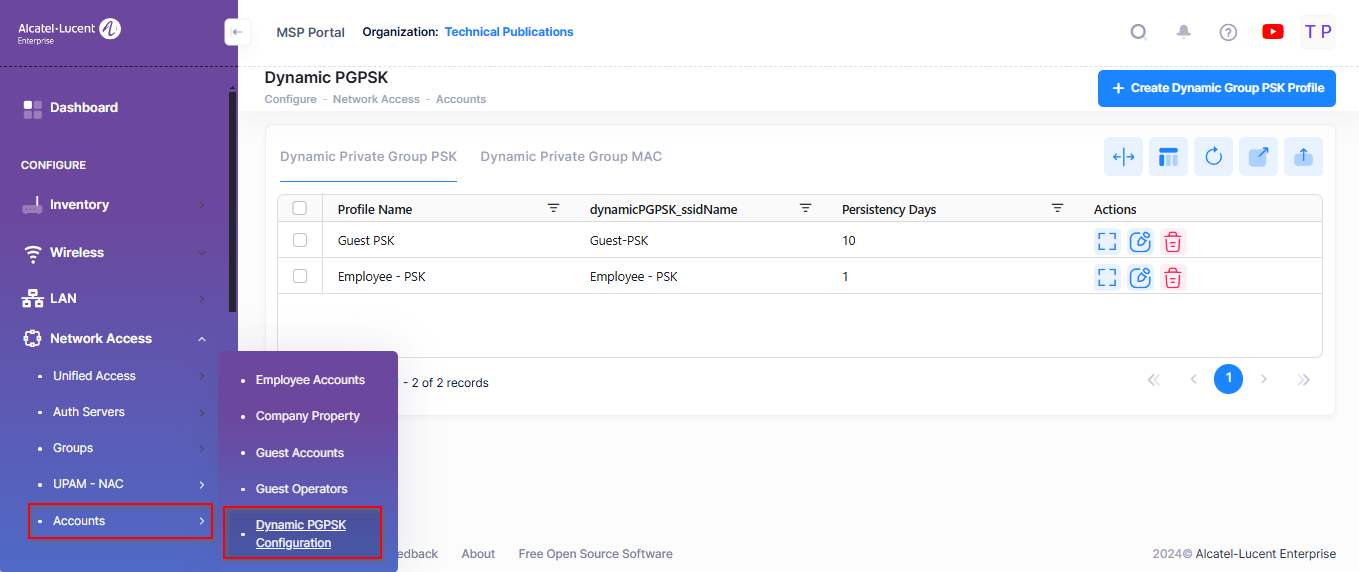
Task: Switch to Dynamic Private Group MAC tab
Action: [x=571, y=157]
